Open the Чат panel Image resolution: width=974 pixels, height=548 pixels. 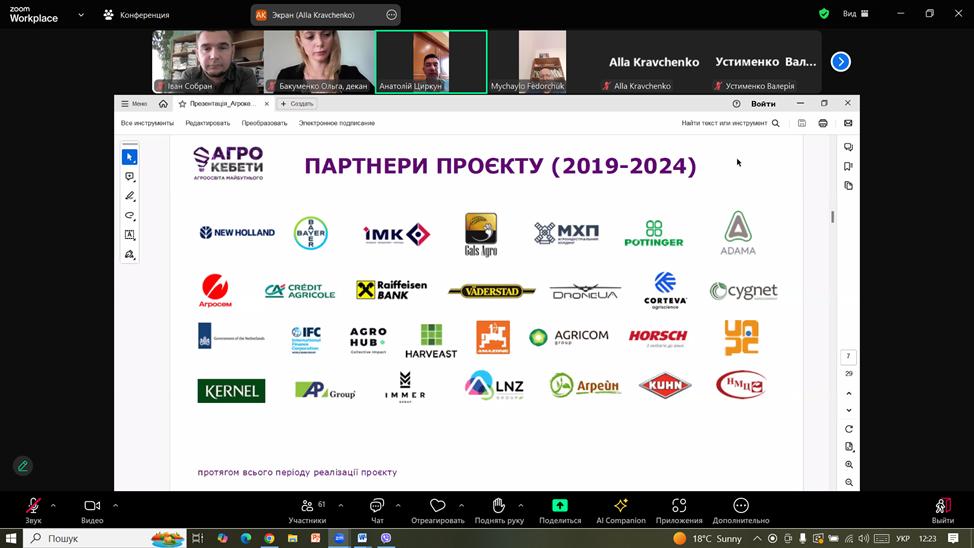pos(377,511)
